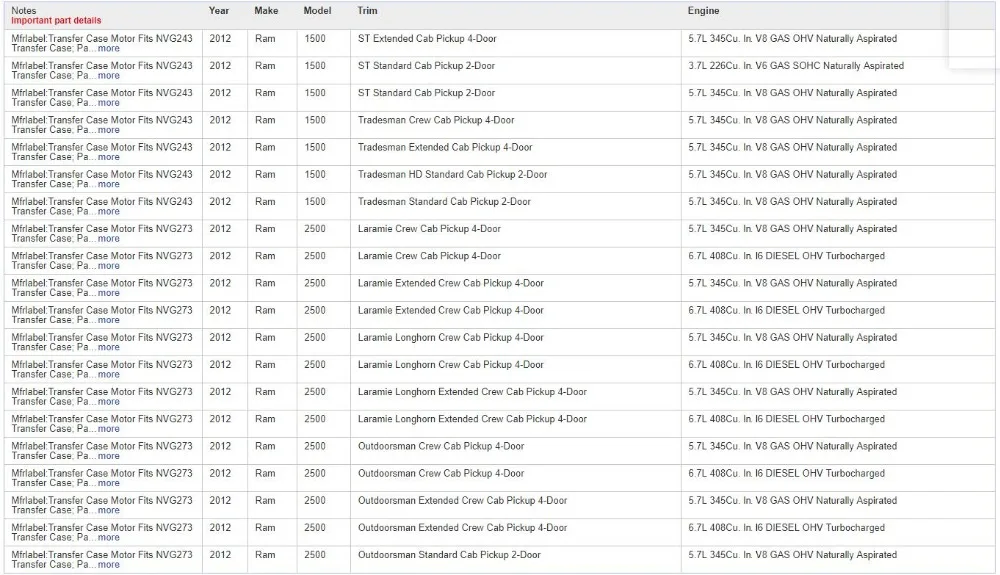This screenshot has width=1000, height=575.
Task: Show more notes for Tradesman Standard Cab 2-Door row
Action: click(108, 212)
